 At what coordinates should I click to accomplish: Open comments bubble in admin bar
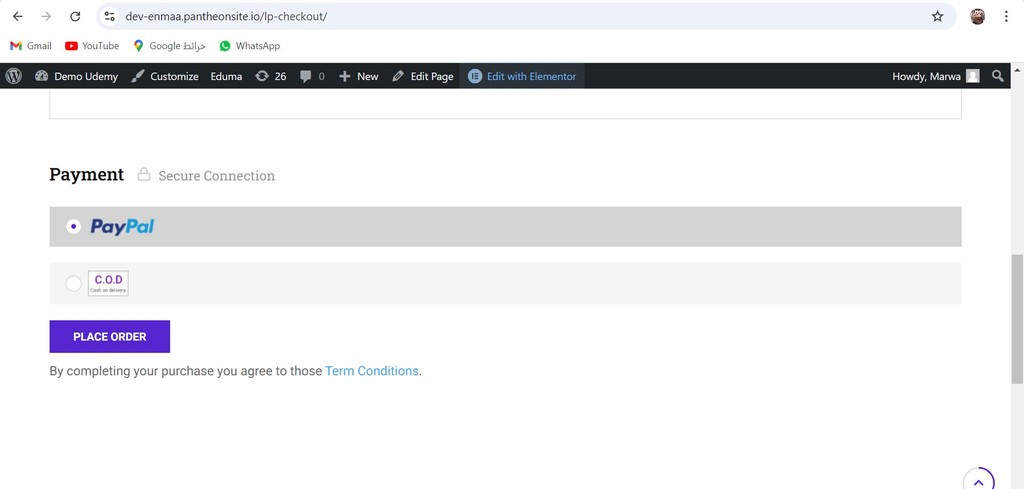click(312, 76)
